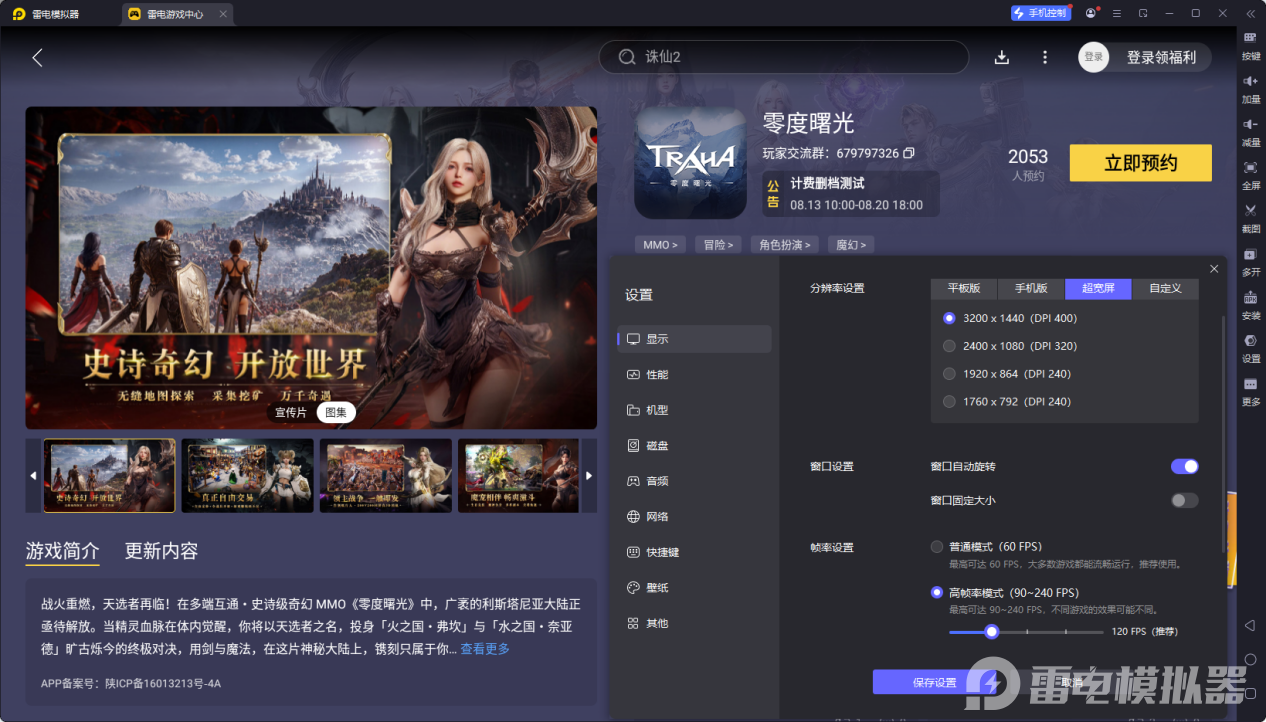Close the 雷电游戏中心 tab
Viewport: 1266px width, 722px height.
[x=222, y=14]
